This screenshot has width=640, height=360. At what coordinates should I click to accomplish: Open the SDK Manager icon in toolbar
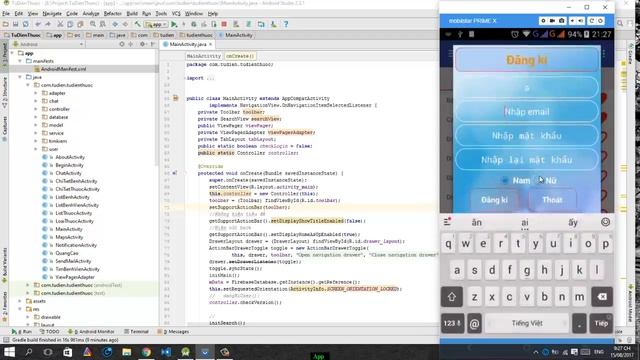pos(273,24)
